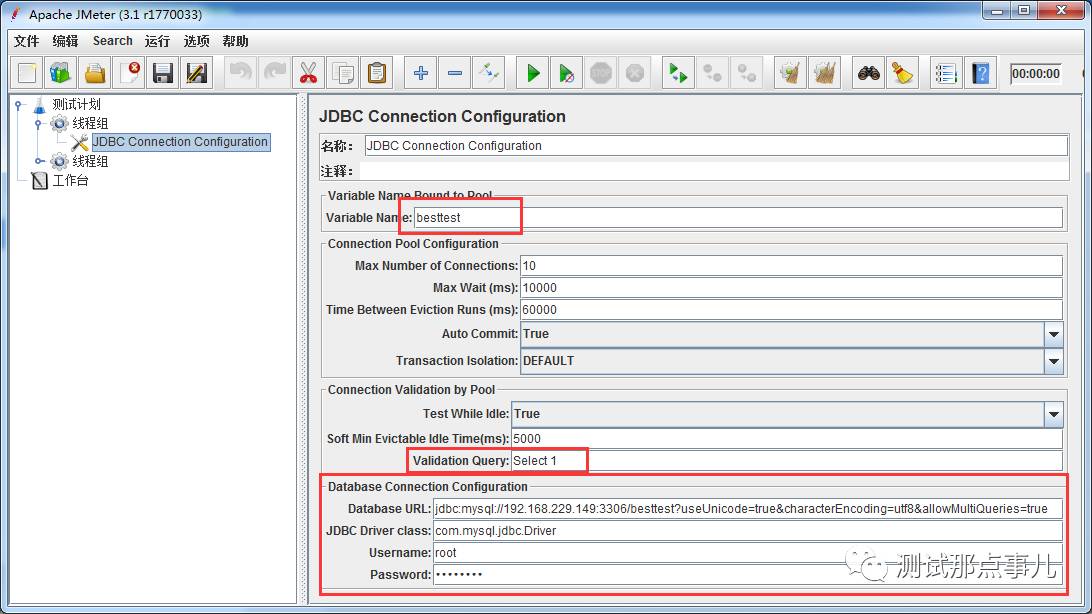Click the Remote Shutdown All icon

click(747, 73)
